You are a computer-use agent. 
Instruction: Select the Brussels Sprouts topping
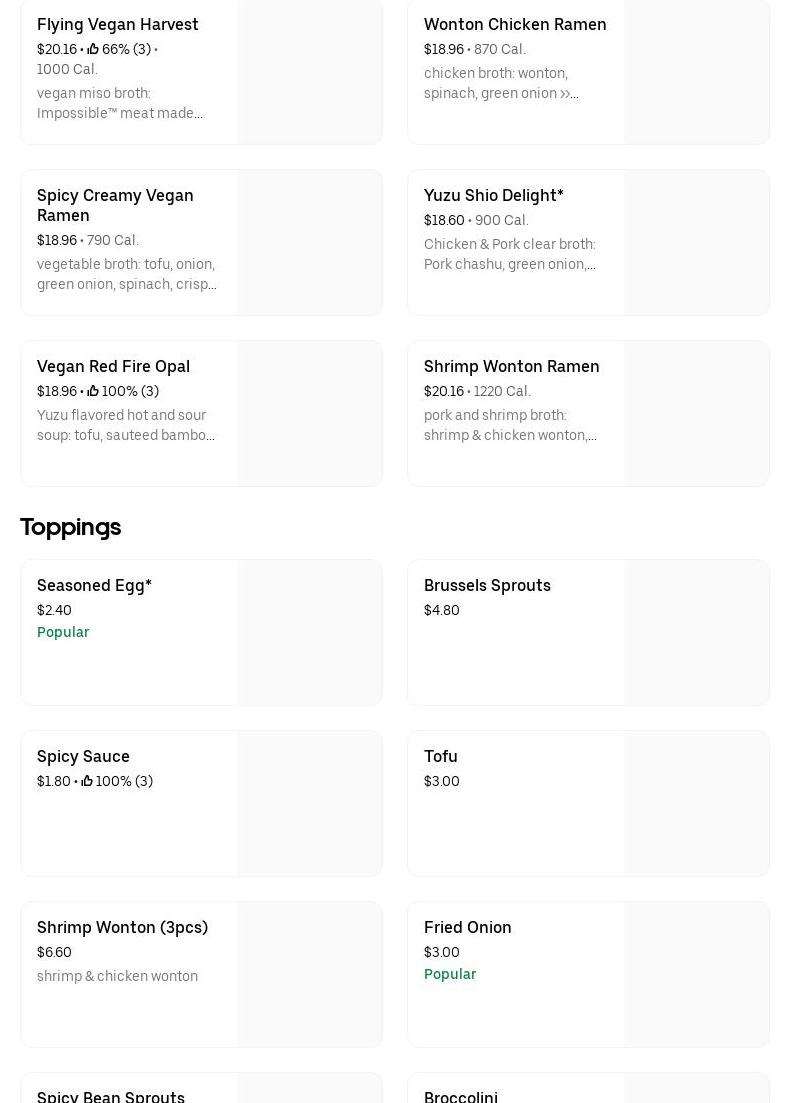[x=487, y=585]
